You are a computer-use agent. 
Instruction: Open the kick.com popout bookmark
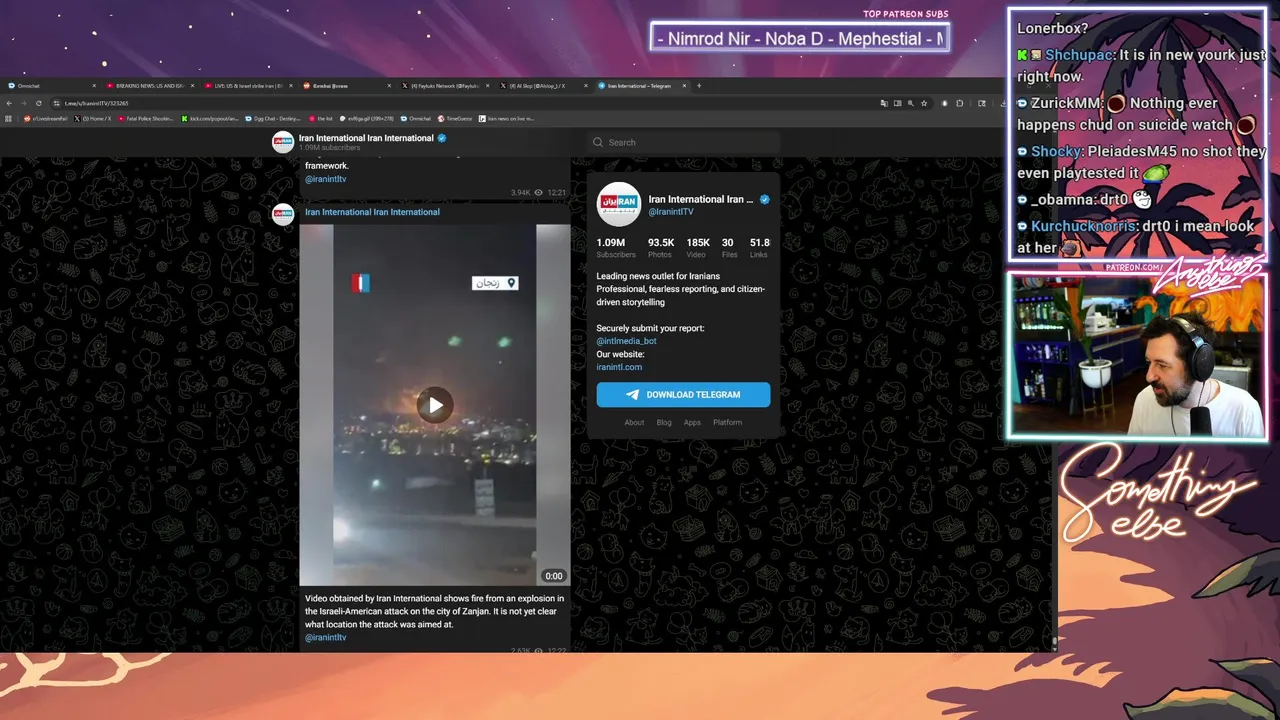point(210,118)
